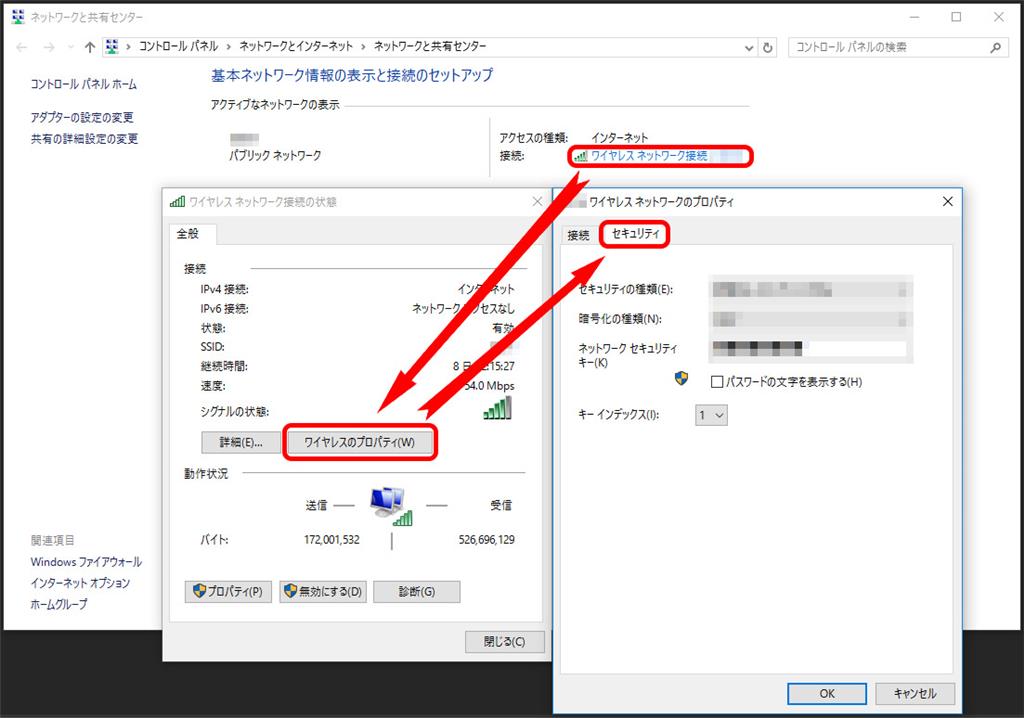The width and height of the screenshot is (1024, 718).
Task: Click the shield icon beside show password
Action: pos(681,378)
